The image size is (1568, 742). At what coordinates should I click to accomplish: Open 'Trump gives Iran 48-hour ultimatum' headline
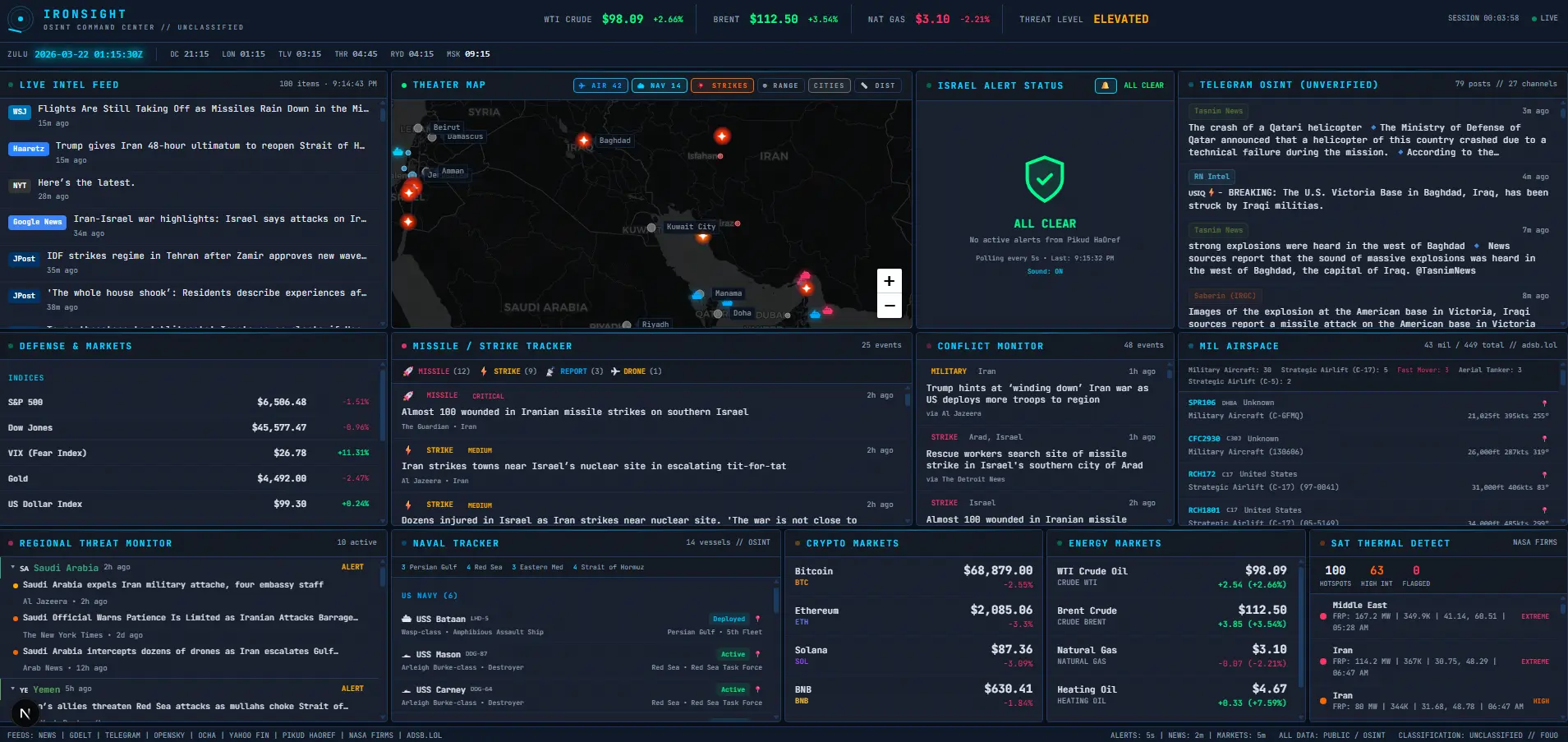[210, 145]
